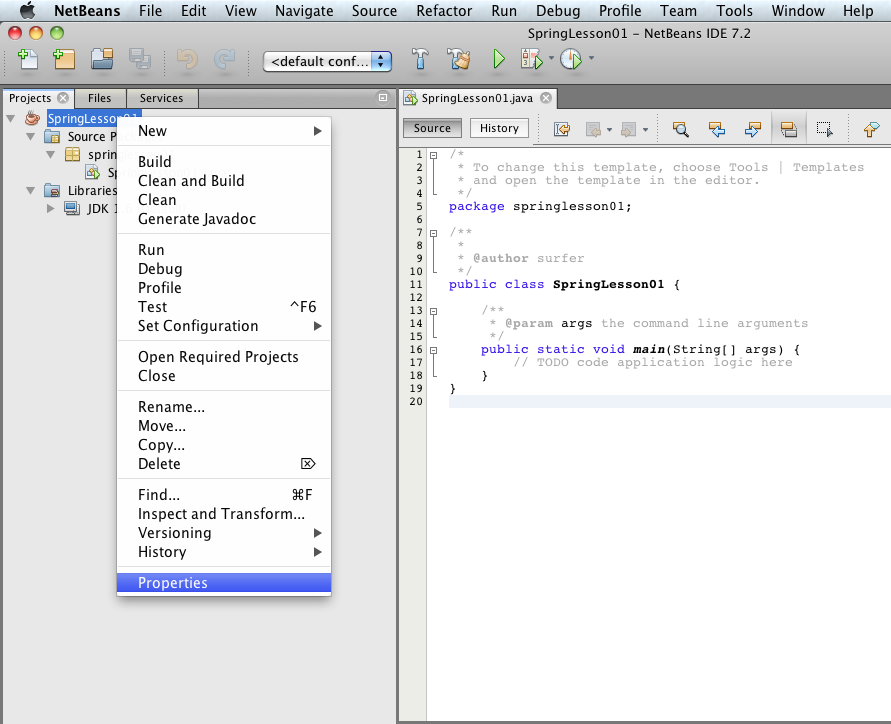Open Set Configuration submenu

[224, 326]
